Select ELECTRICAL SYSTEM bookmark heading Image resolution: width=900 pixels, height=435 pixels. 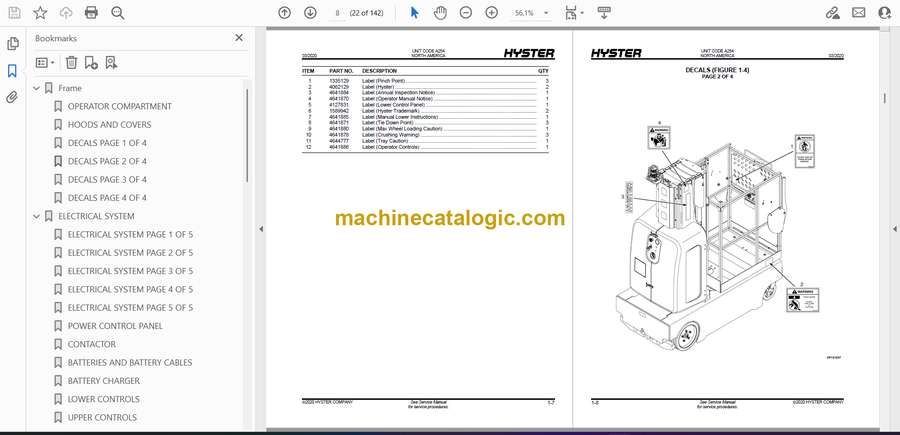click(x=96, y=216)
